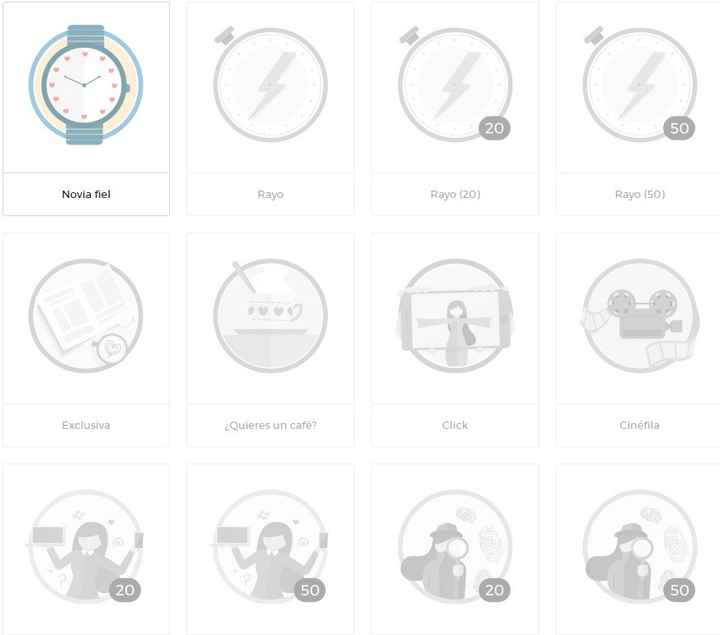
Task: Open the detective magnifier badge marked 50
Action: coord(640,546)
